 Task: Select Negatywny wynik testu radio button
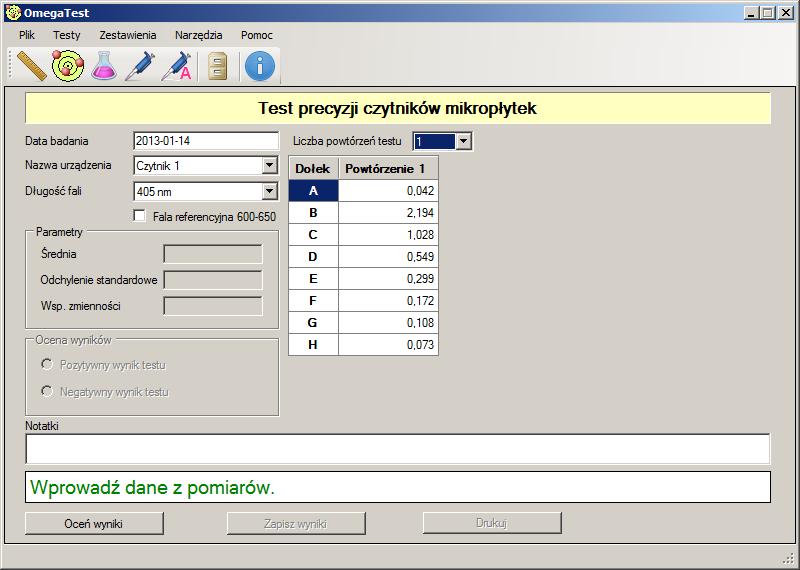[47, 391]
